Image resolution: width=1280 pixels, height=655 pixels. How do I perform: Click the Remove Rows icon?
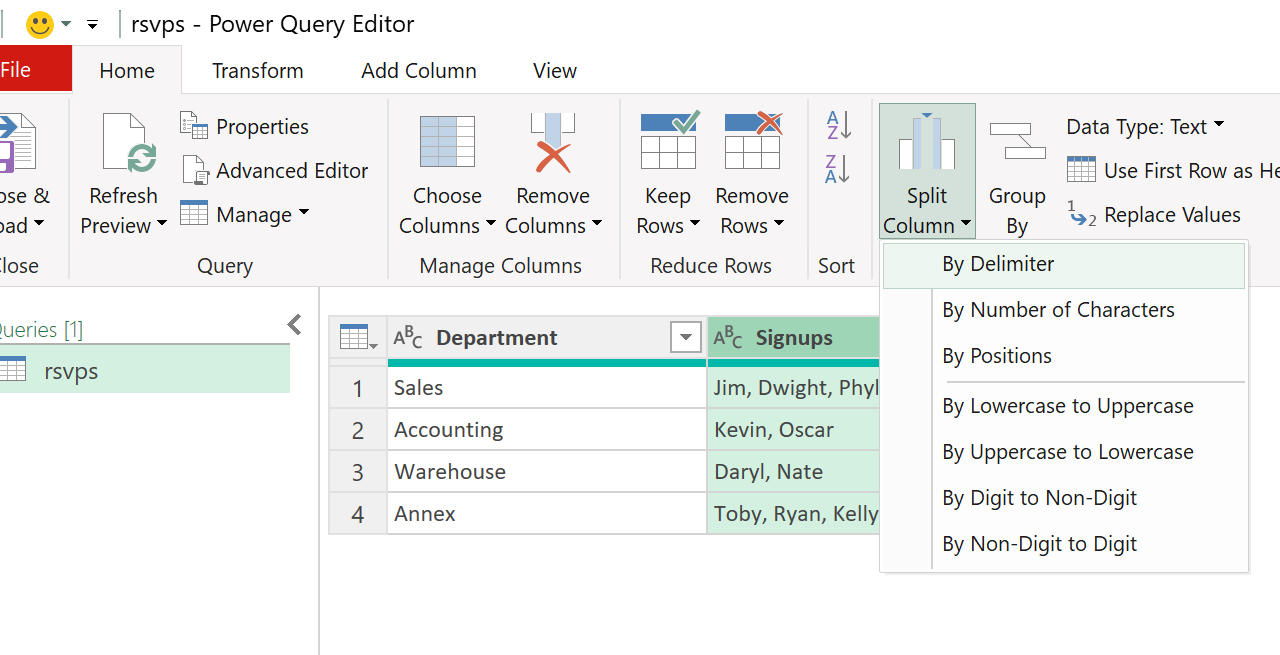[752, 141]
